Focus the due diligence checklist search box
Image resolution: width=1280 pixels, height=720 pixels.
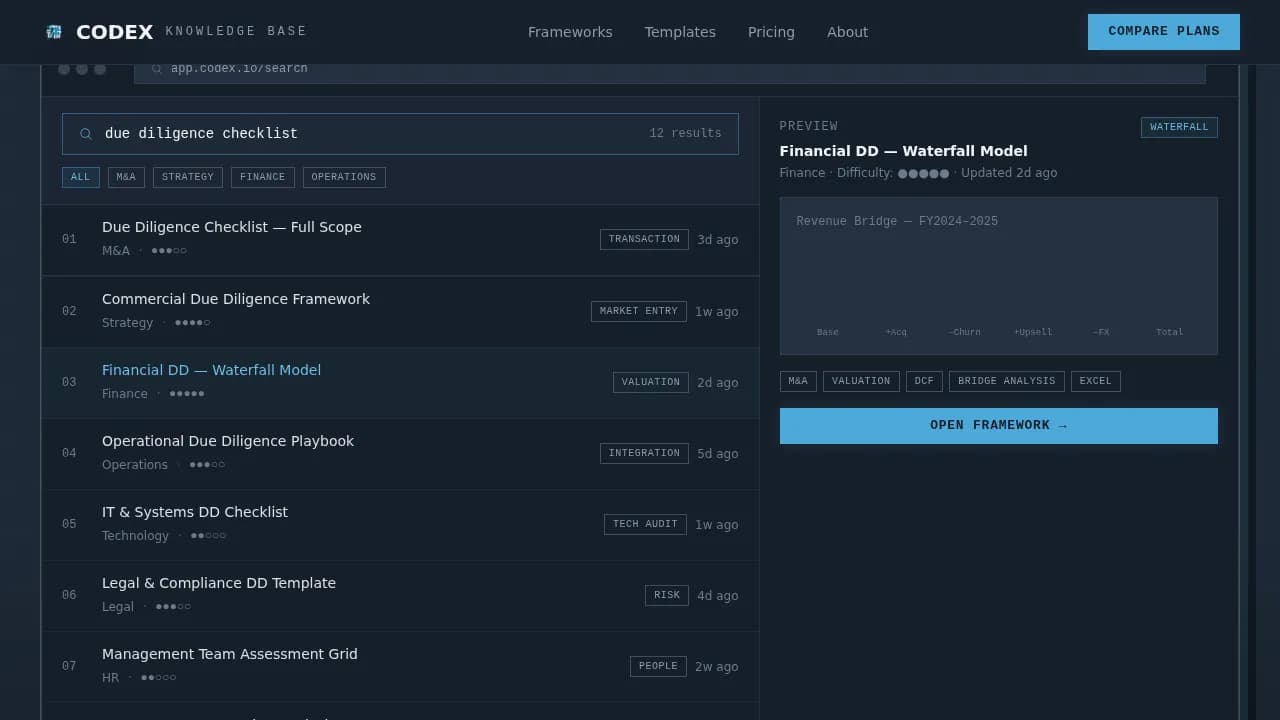coord(400,134)
